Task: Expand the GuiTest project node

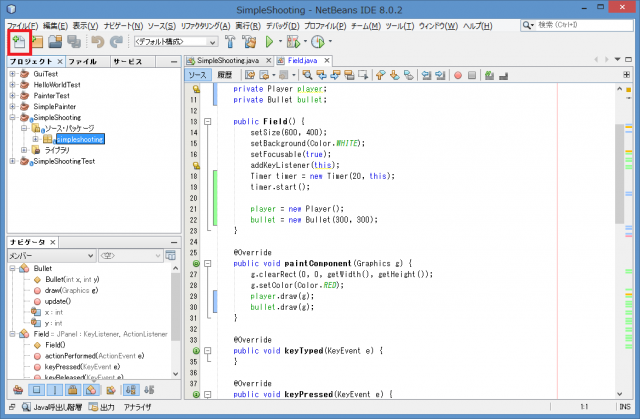Action: (12, 74)
